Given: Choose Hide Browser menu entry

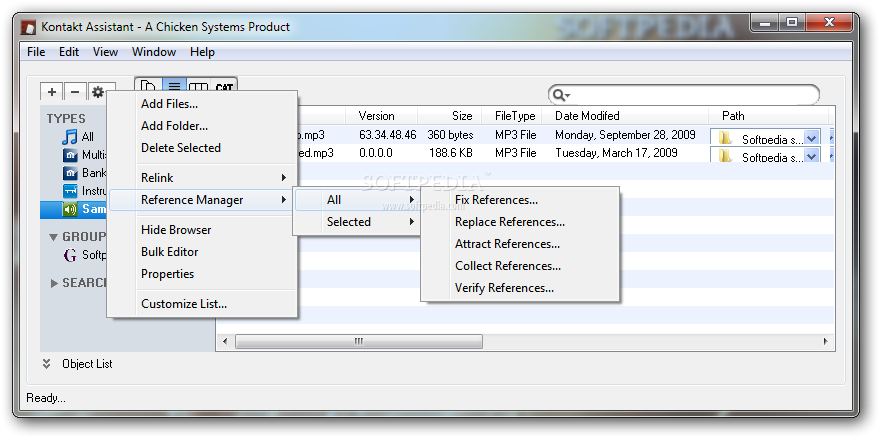Looking at the screenshot, I should tap(202, 230).
